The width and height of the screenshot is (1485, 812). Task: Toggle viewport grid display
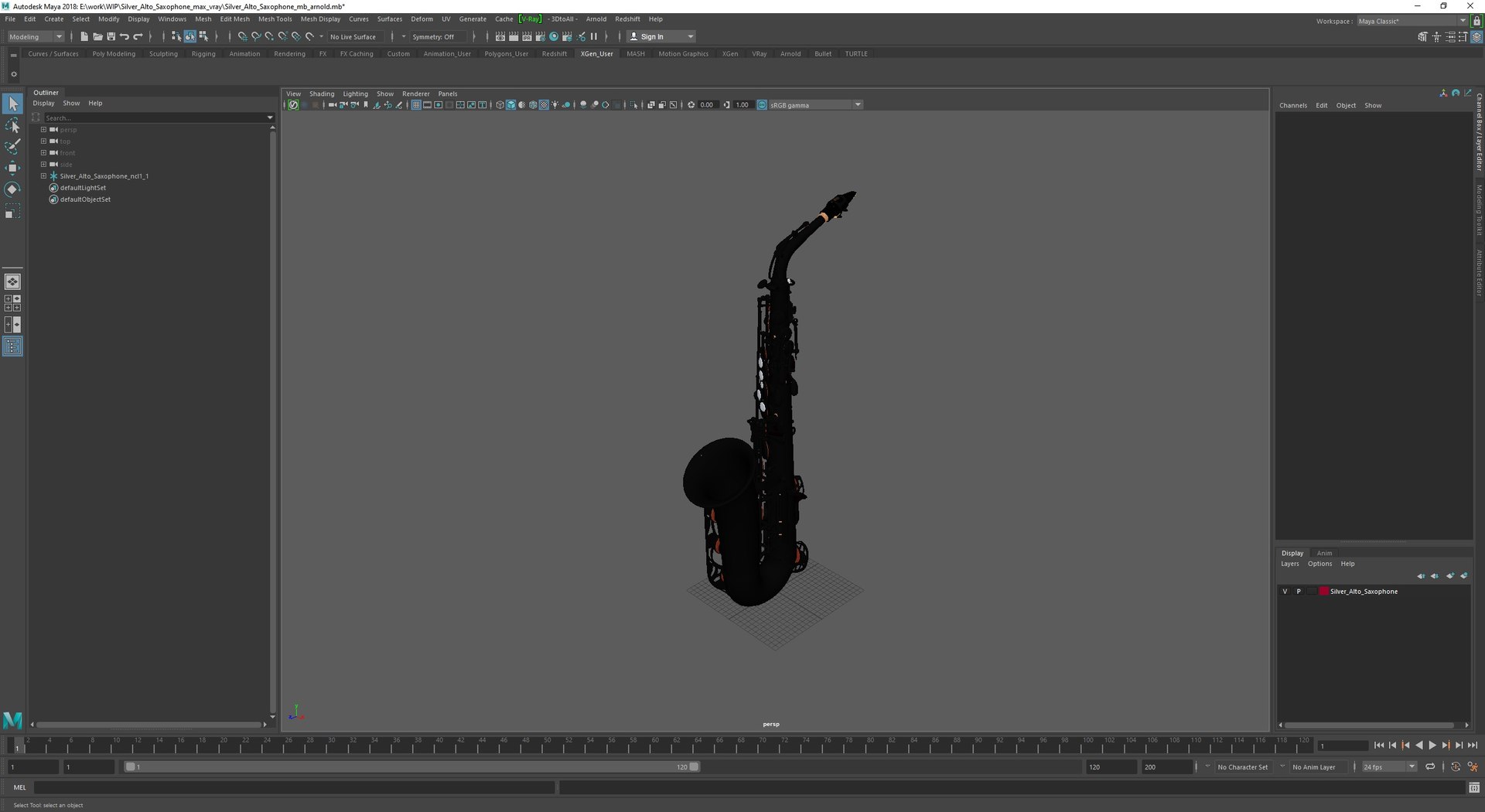(x=416, y=105)
